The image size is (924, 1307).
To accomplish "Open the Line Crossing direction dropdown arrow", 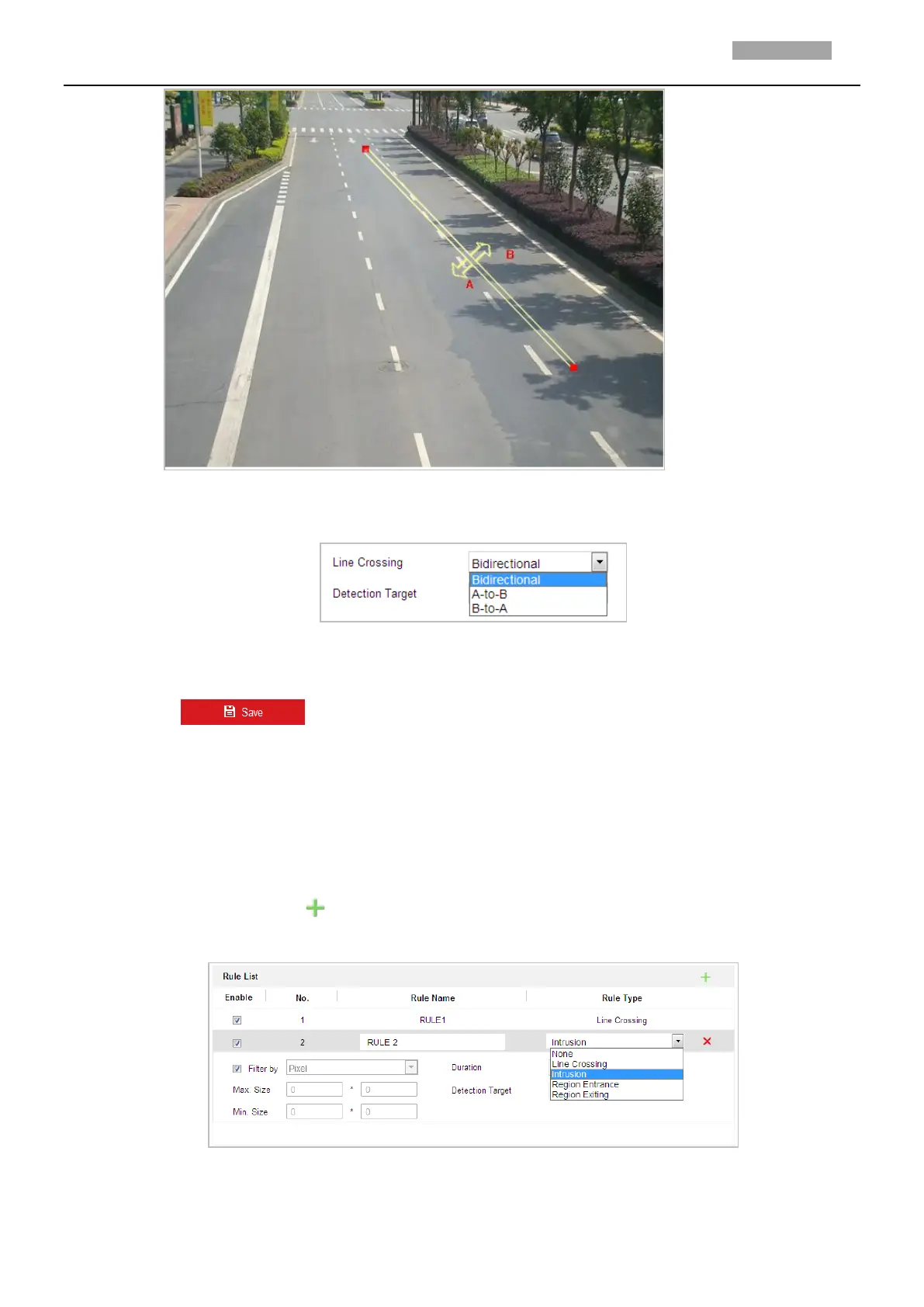I will [x=599, y=562].
